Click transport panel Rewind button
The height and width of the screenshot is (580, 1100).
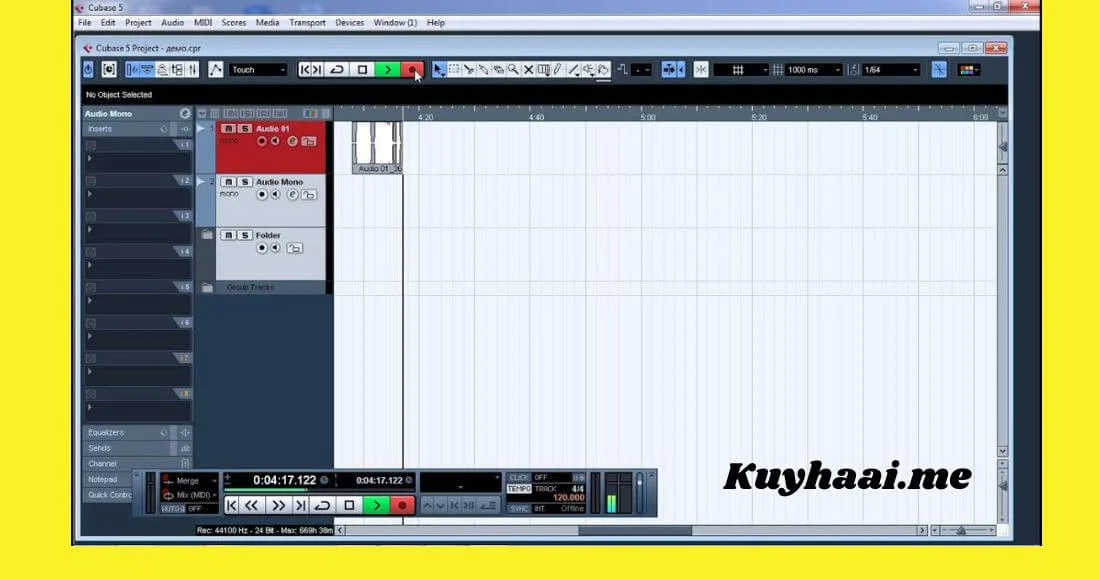(x=252, y=505)
